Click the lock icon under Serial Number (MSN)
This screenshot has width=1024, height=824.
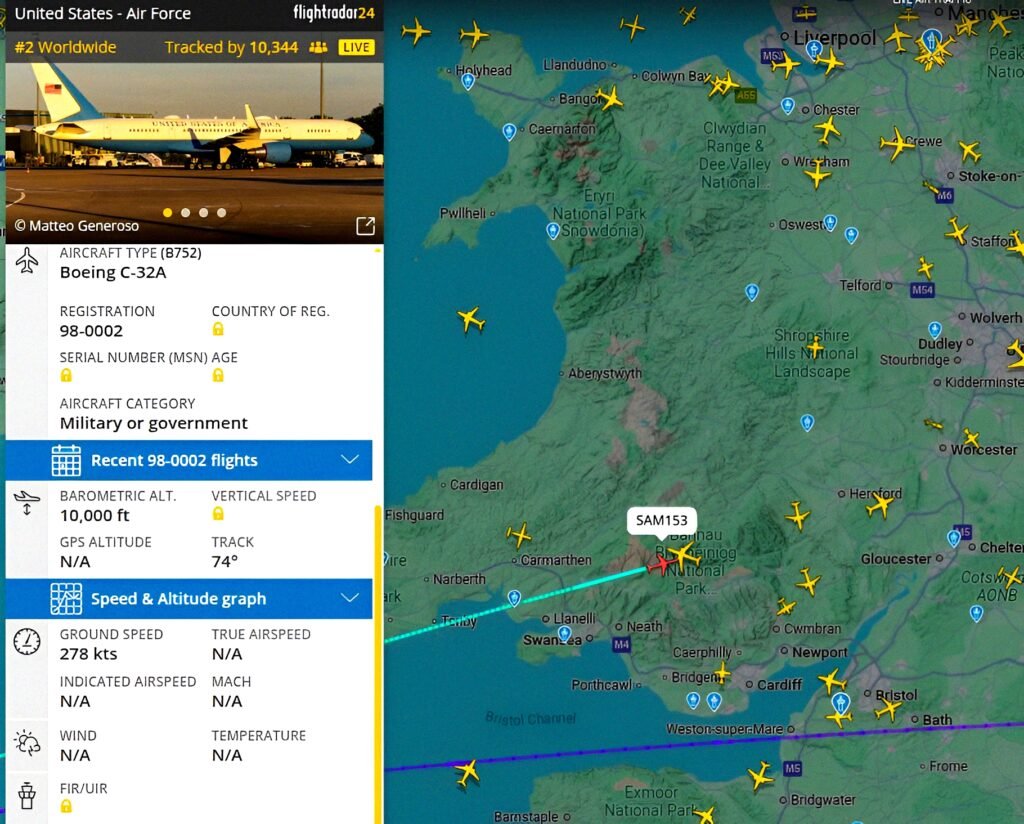pos(66,375)
